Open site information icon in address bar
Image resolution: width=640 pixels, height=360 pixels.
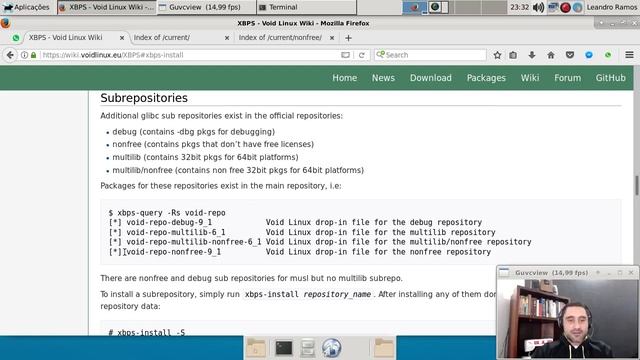pos(24,55)
